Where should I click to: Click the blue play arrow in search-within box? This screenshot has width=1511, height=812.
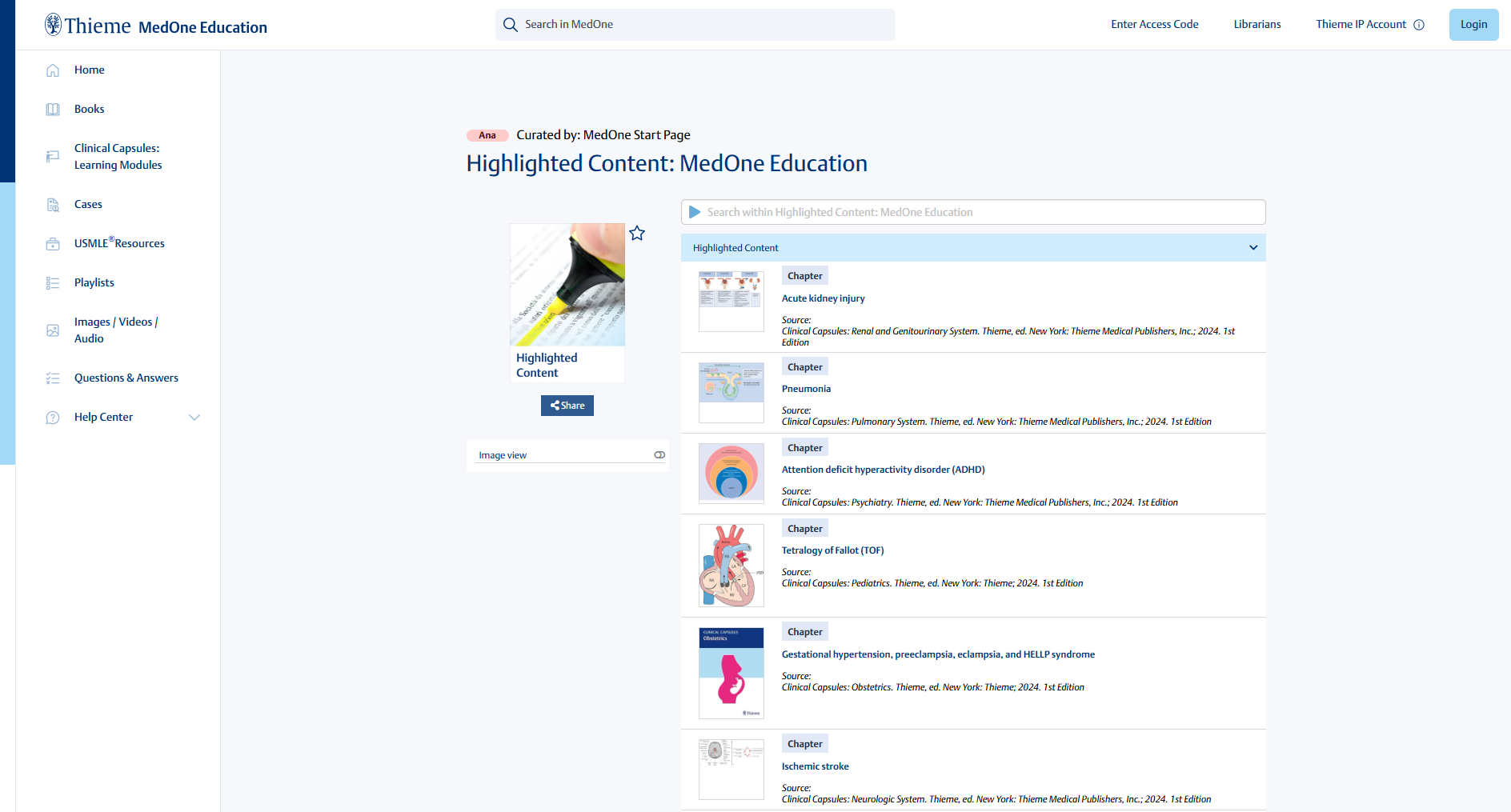[695, 212]
